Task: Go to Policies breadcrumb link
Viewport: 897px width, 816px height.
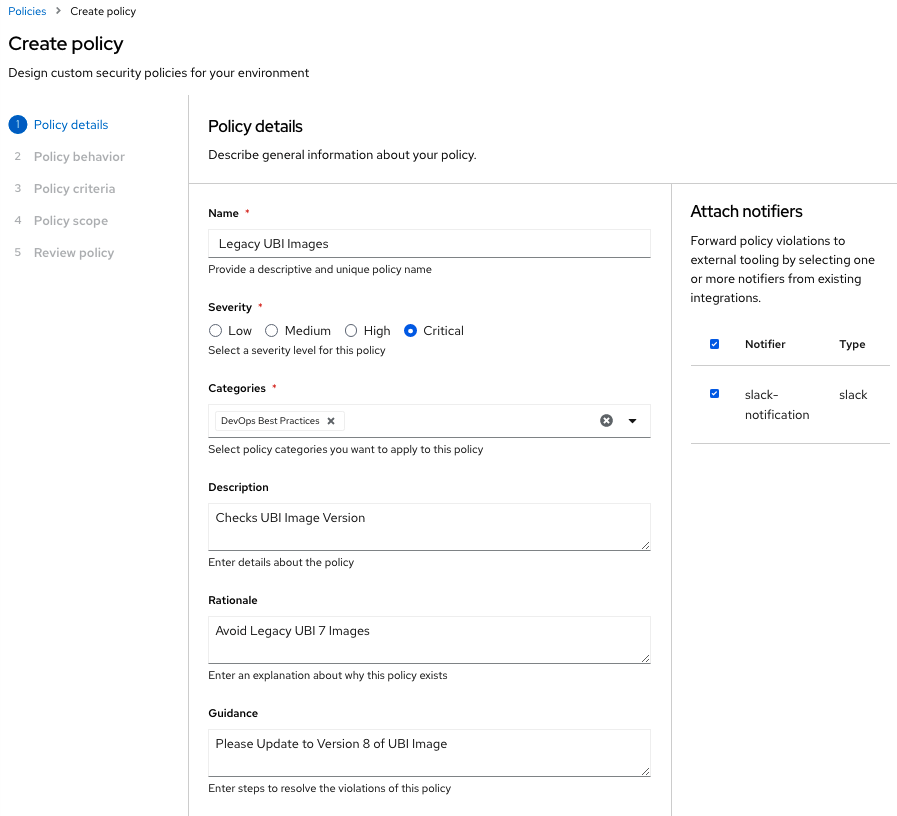Action: [27, 11]
